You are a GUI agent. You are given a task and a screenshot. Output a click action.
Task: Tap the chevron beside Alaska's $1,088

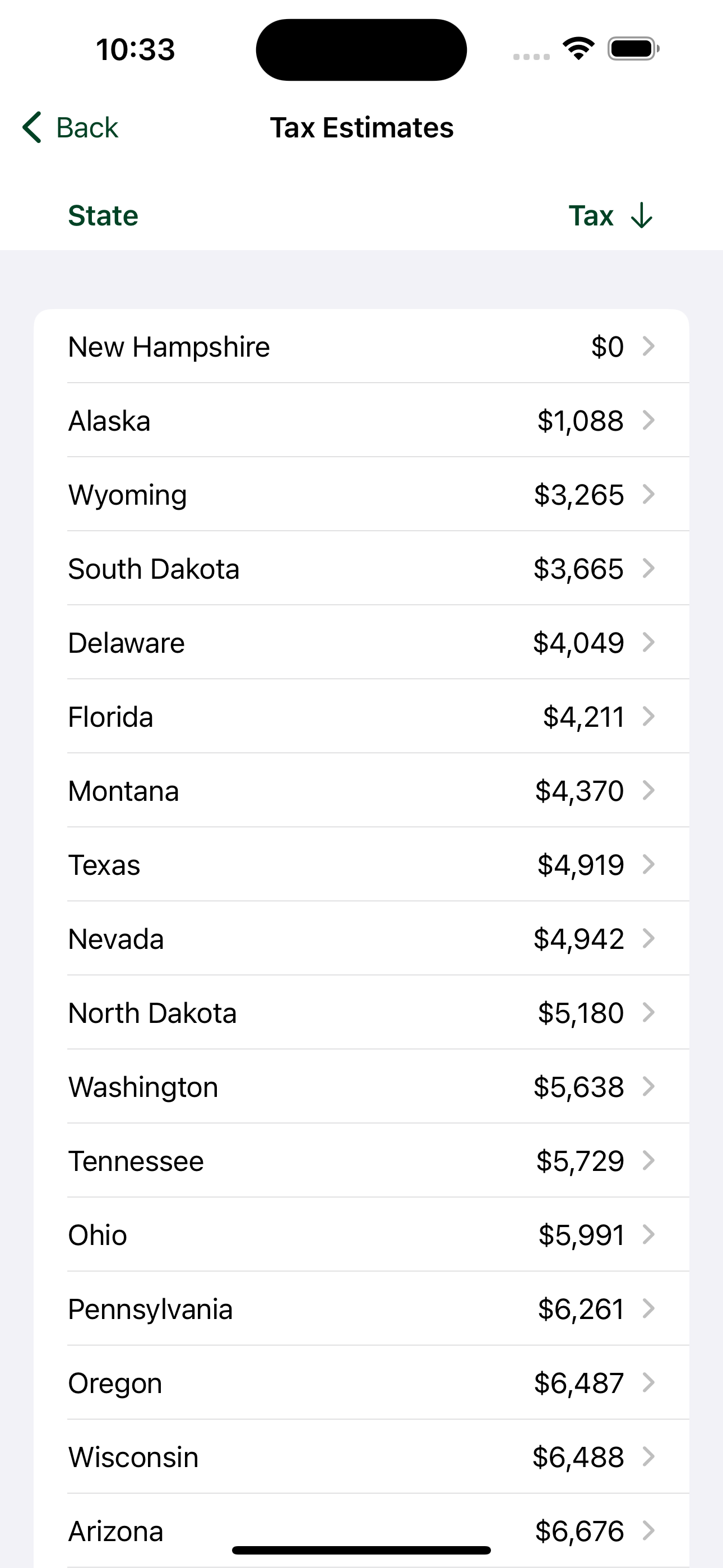point(649,420)
